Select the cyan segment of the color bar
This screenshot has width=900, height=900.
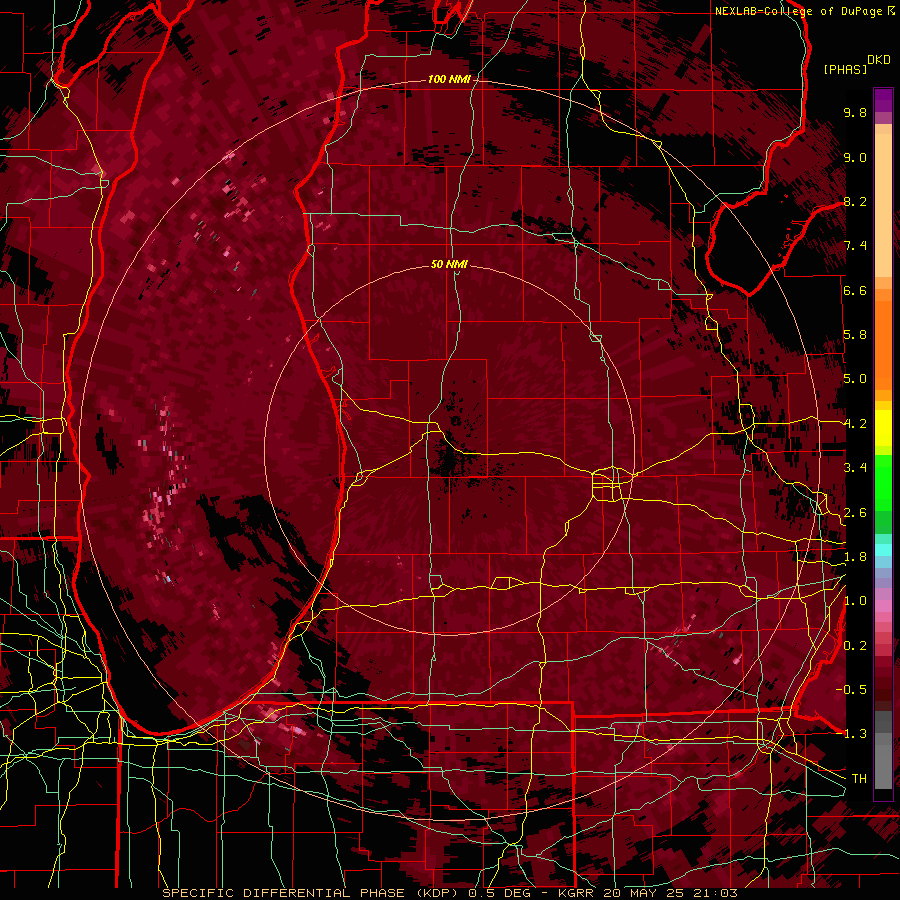[883, 550]
